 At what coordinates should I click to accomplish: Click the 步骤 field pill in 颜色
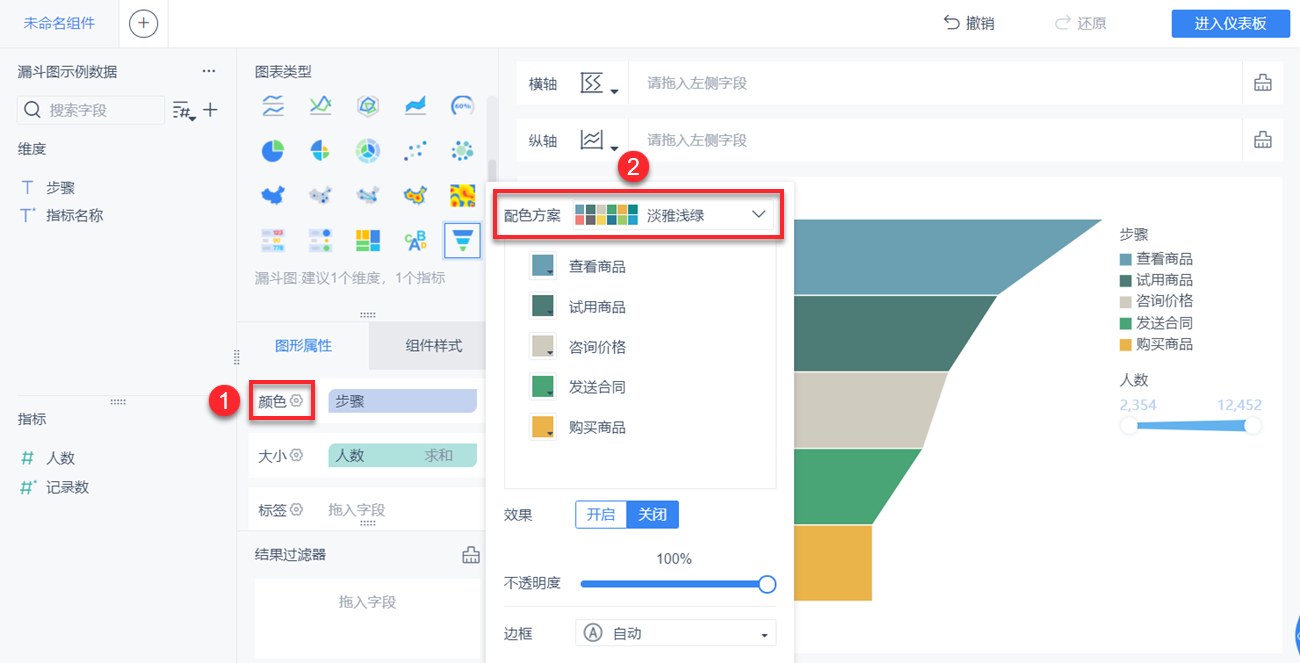[x=403, y=401]
